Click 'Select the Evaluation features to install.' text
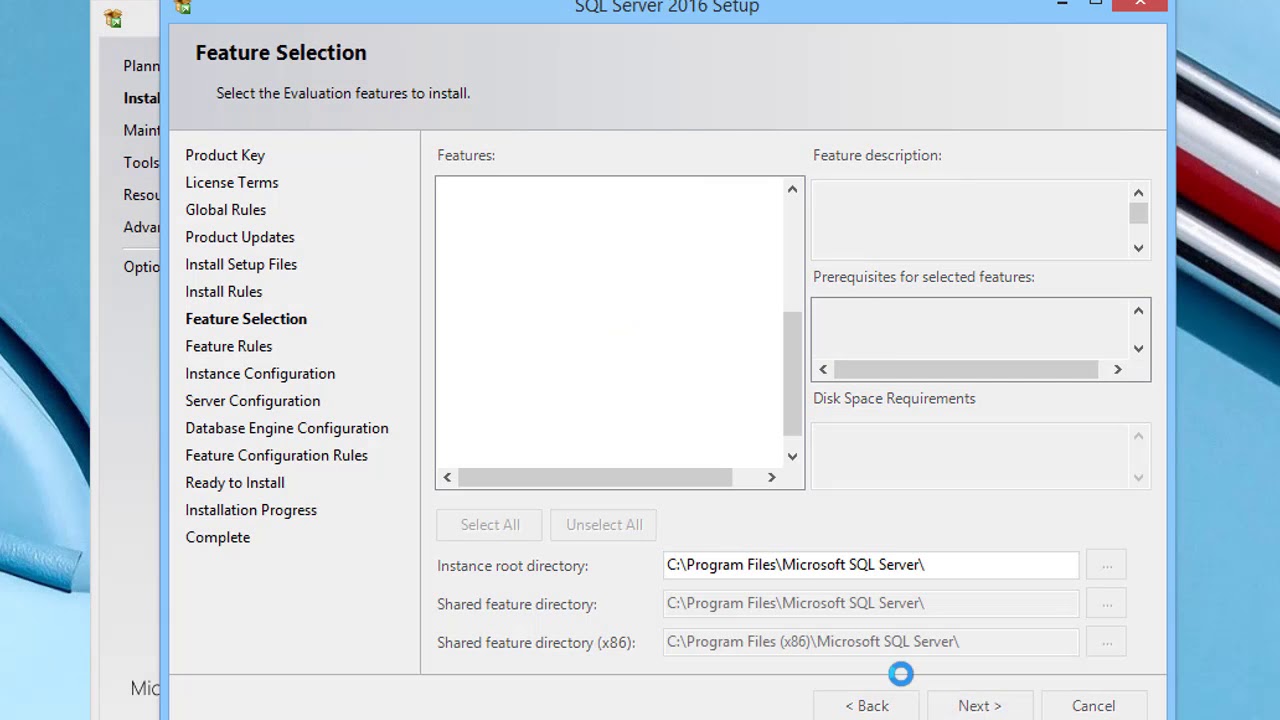The image size is (1280, 720). 343,93
